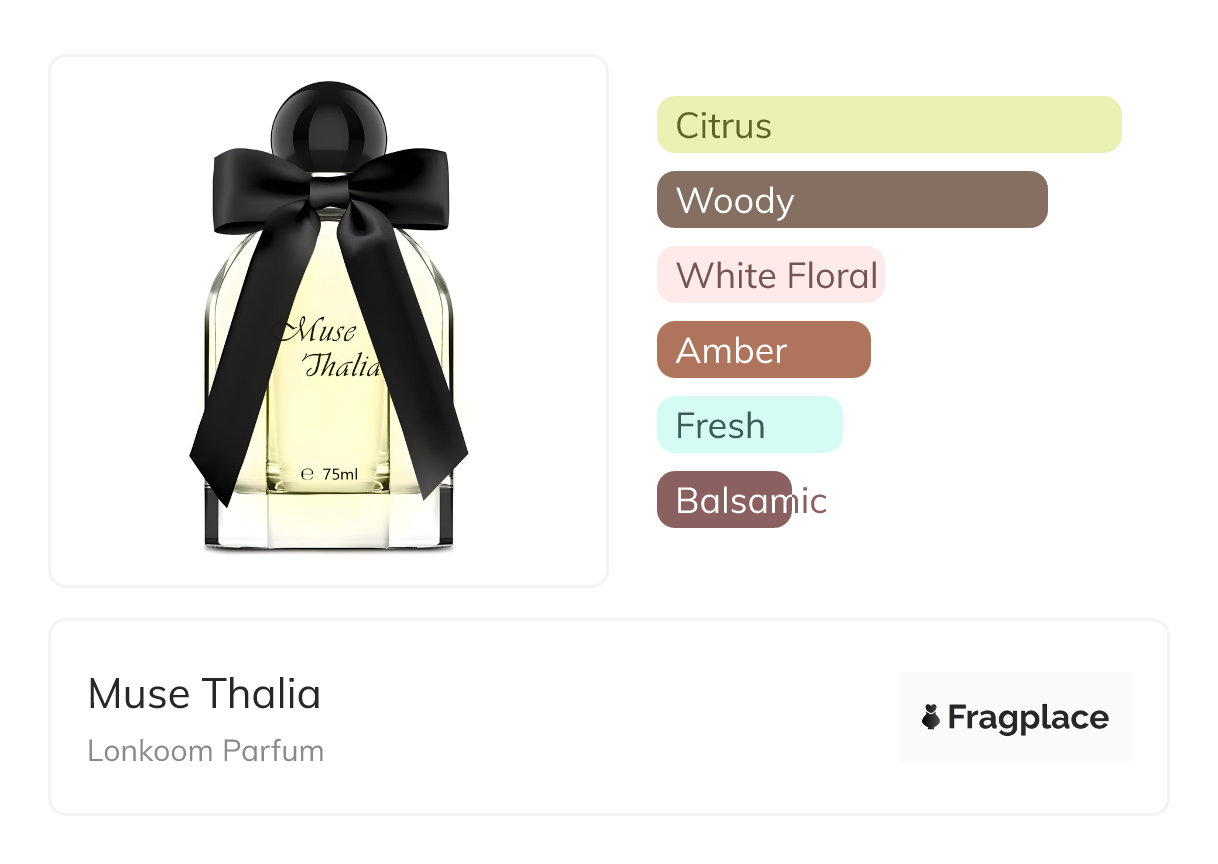Select the Fresh accord bar
Viewport: 1218px width, 864px height.
750,425
